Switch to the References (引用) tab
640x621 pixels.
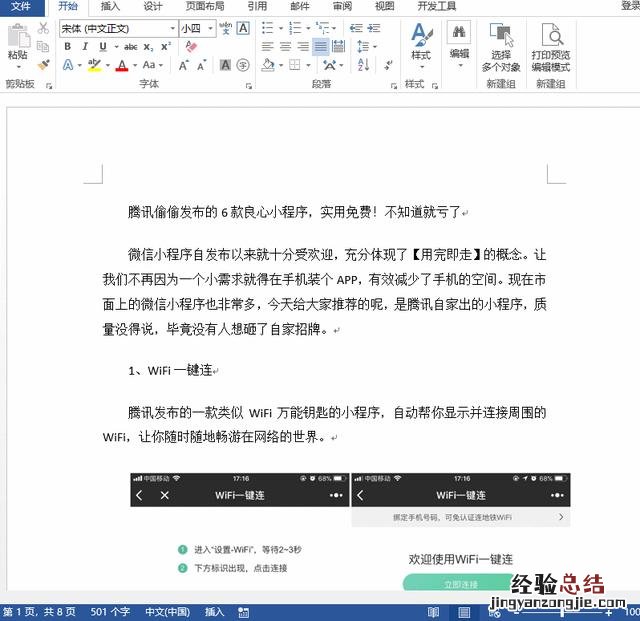[257, 6]
